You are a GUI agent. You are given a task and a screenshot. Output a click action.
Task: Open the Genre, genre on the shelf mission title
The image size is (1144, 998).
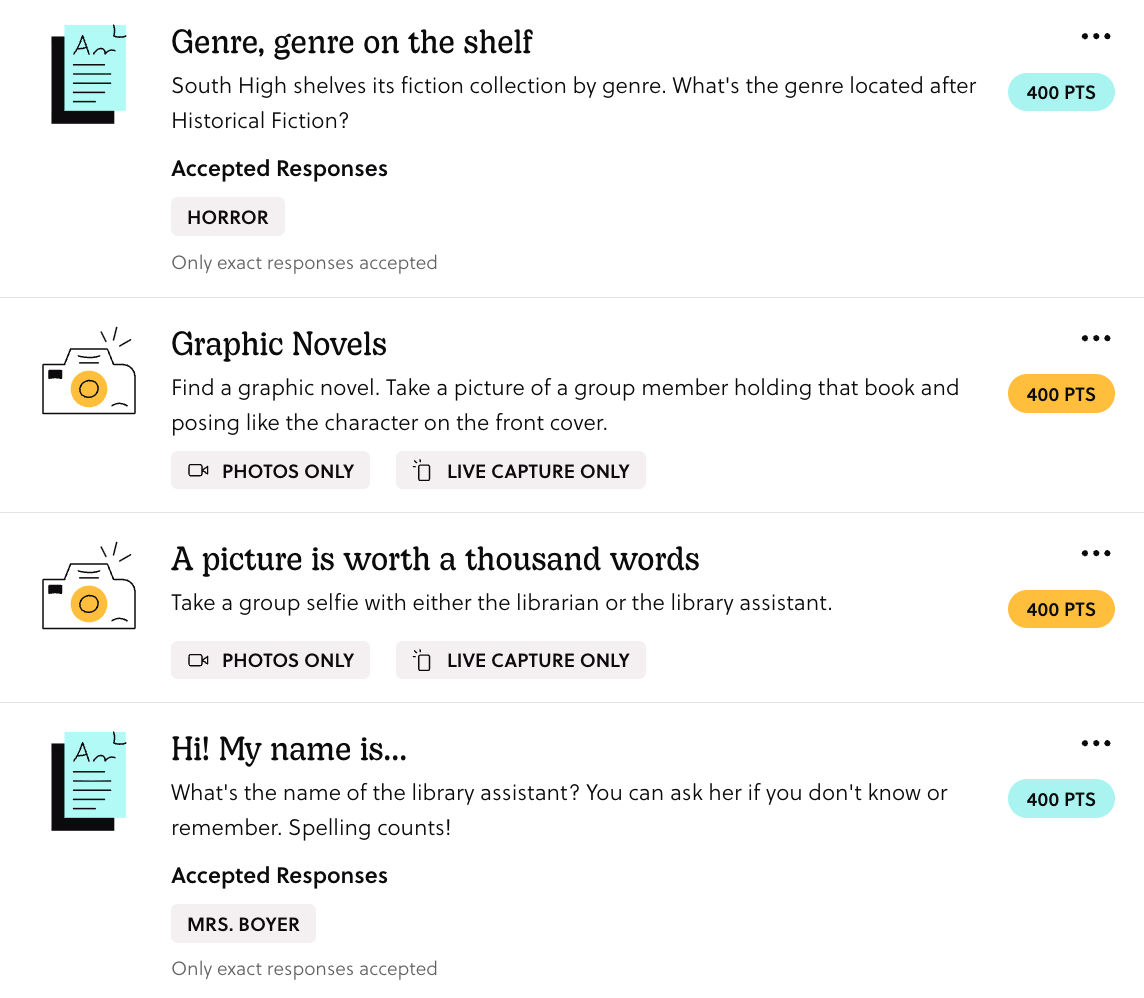click(352, 42)
